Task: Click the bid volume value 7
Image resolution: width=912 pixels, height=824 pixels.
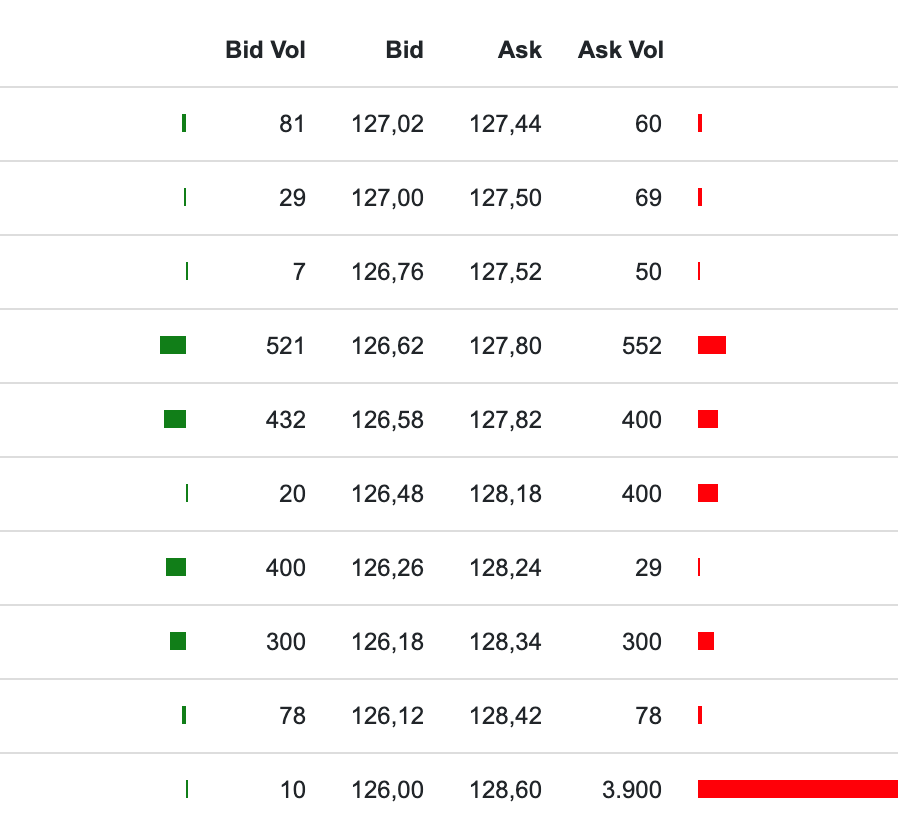Action: (299, 272)
